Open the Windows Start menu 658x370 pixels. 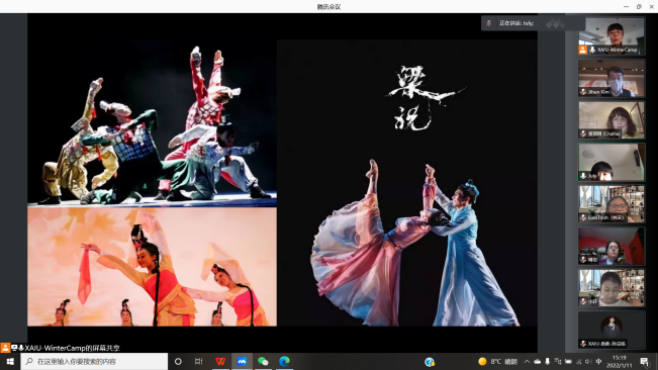point(10,361)
